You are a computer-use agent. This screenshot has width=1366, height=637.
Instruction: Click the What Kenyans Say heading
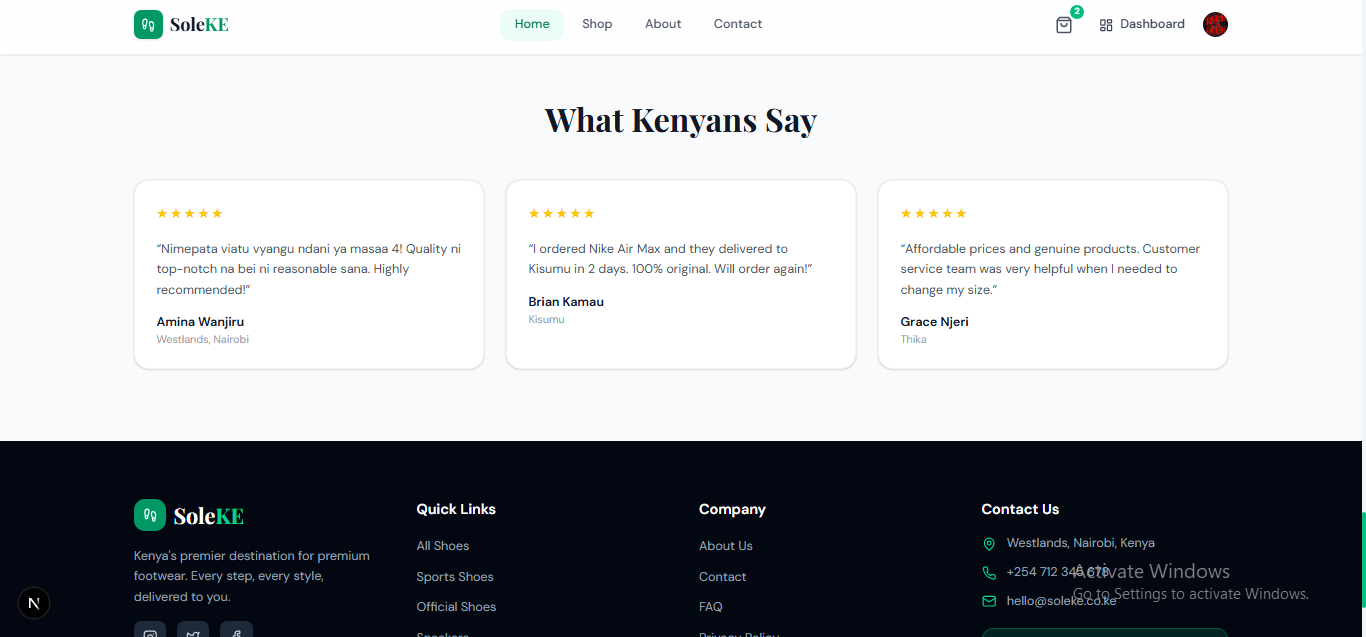pyautogui.click(x=681, y=120)
